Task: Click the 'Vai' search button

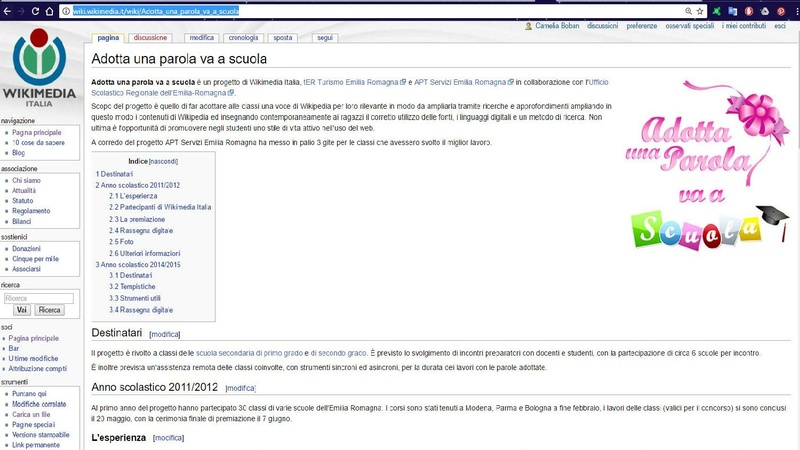Action: click(22, 310)
